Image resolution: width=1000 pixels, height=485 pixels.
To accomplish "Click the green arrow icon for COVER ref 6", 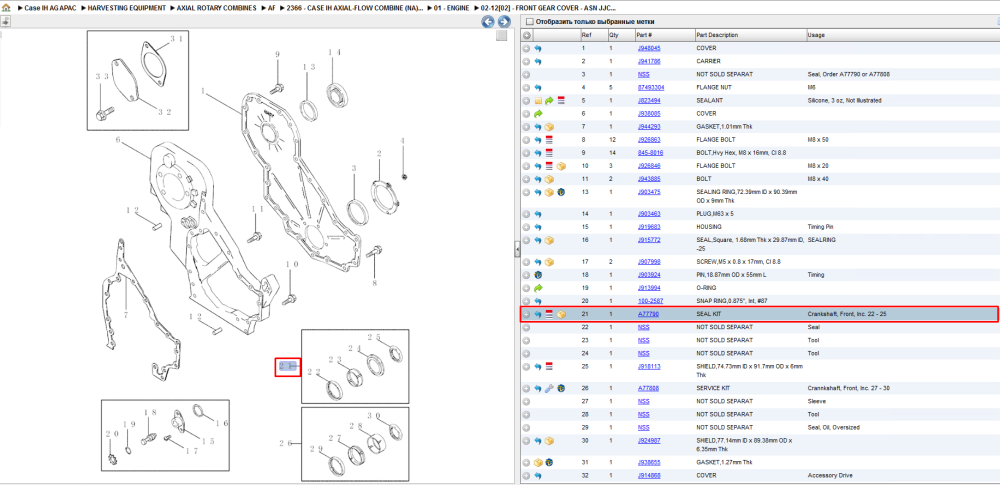I will (538, 114).
